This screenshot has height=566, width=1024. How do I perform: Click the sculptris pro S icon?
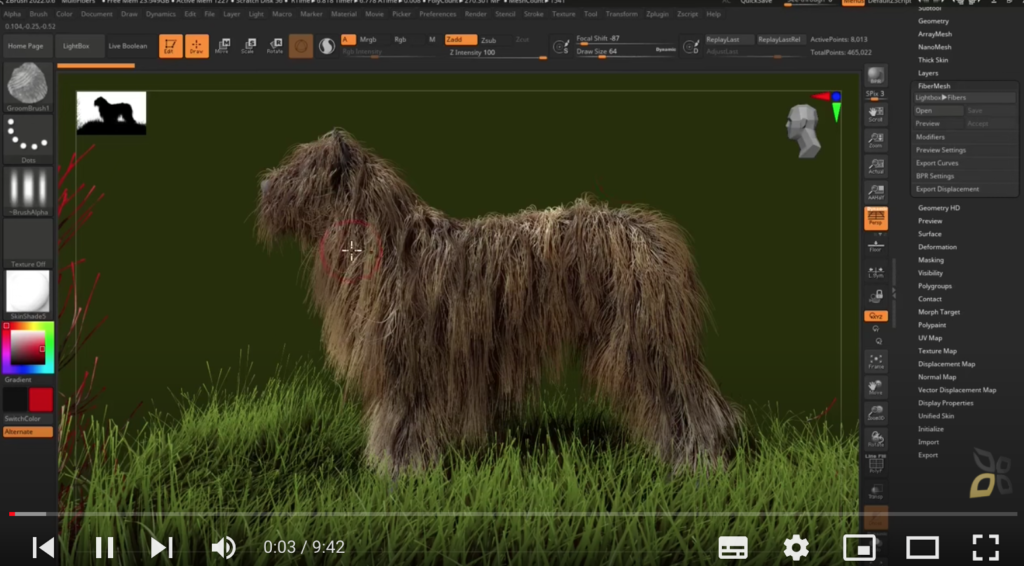(327, 46)
